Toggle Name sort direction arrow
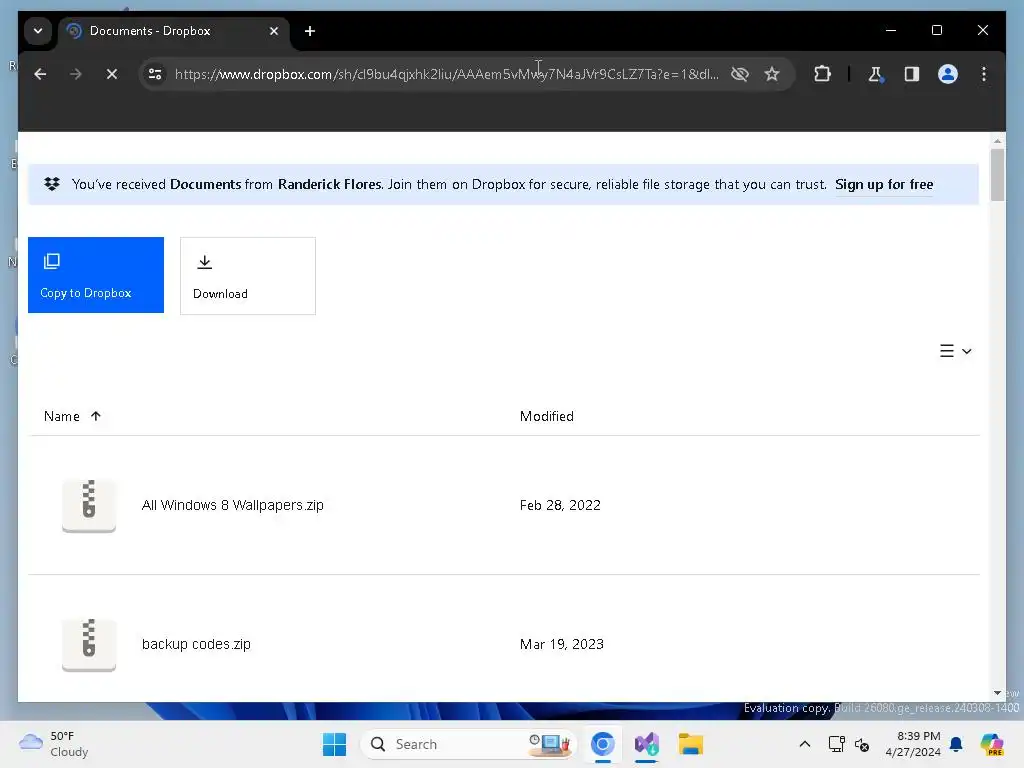The height and width of the screenshot is (768, 1024). click(x=96, y=416)
